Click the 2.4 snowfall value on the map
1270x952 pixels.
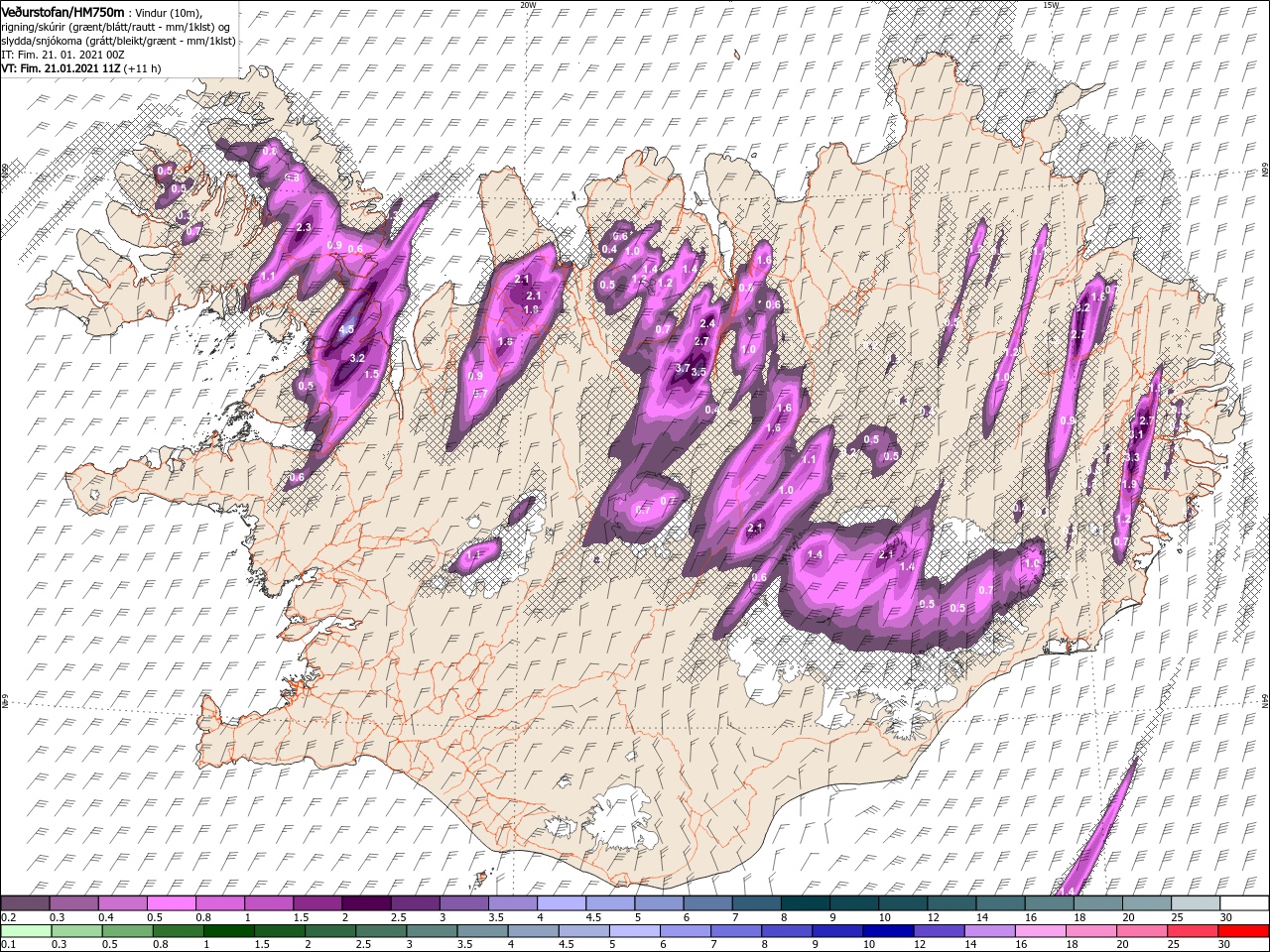pos(707,323)
